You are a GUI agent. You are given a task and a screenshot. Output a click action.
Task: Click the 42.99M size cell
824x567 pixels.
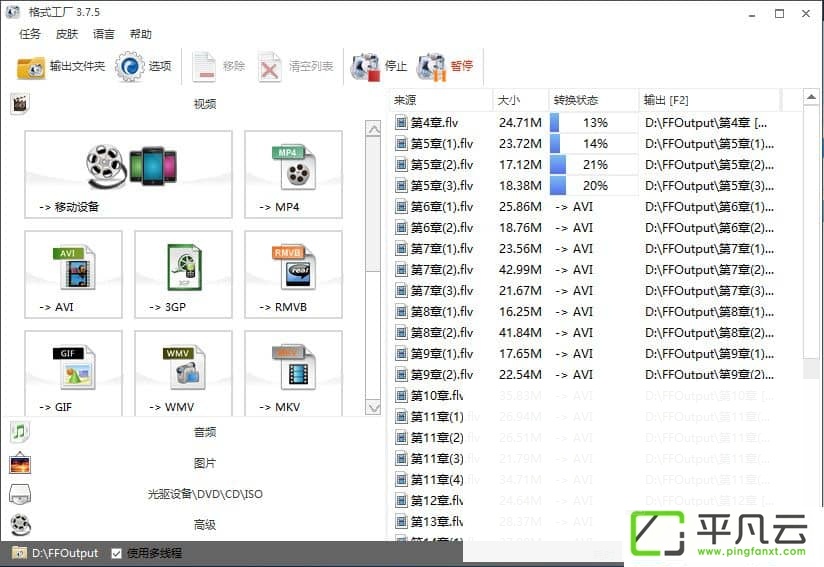click(x=520, y=270)
